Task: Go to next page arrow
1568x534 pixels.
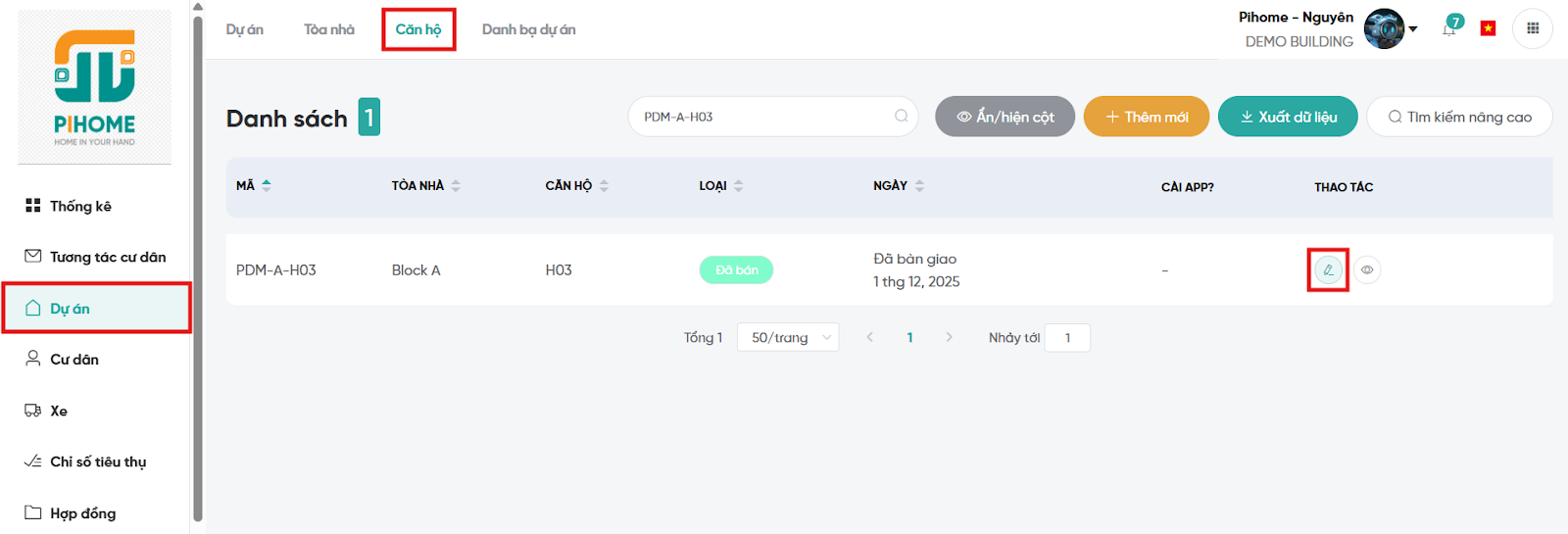Action: tap(949, 337)
